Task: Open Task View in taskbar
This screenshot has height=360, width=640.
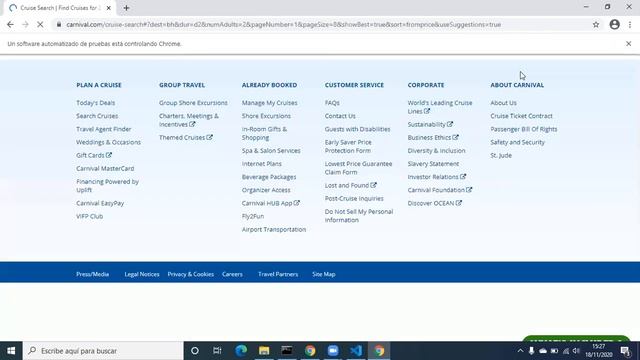Action: click(x=217, y=351)
